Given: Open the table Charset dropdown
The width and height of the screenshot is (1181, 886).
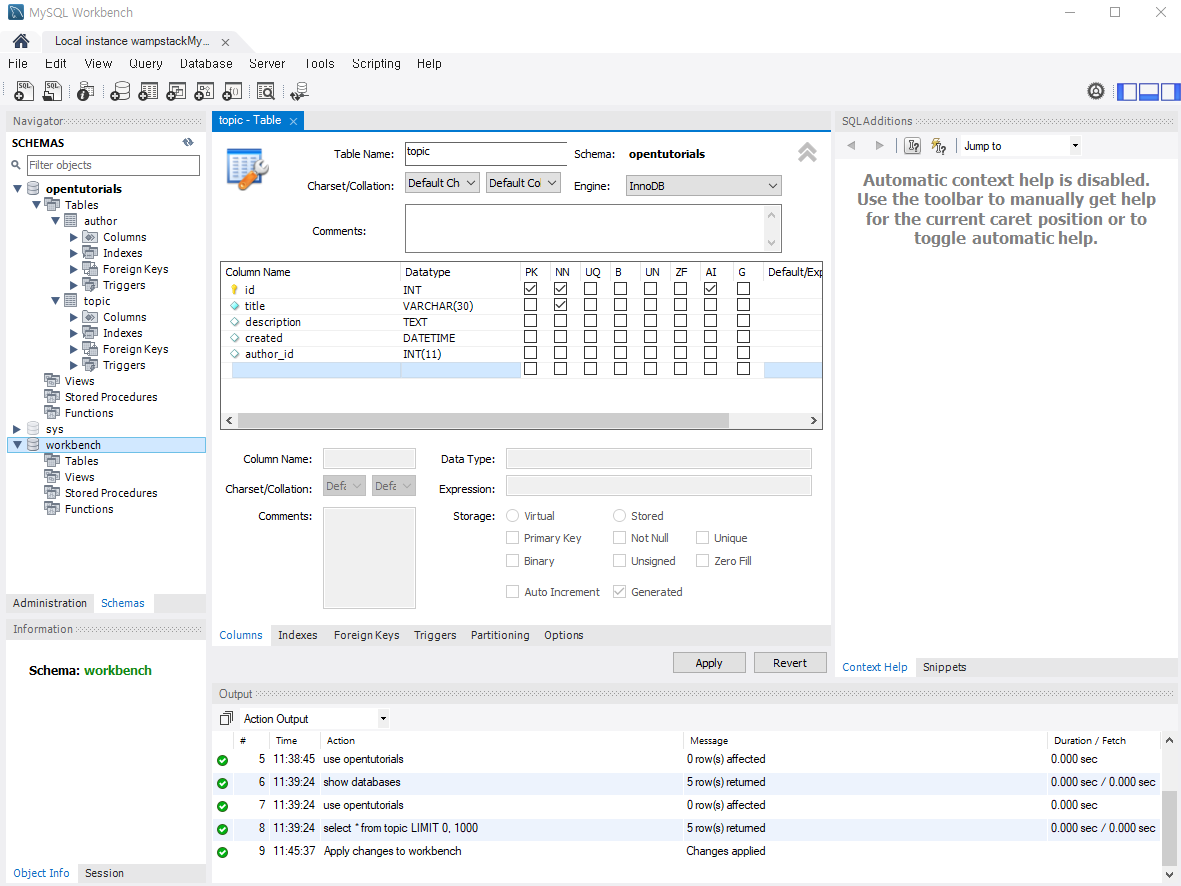Looking at the screenshot, I should coord(442,183).
